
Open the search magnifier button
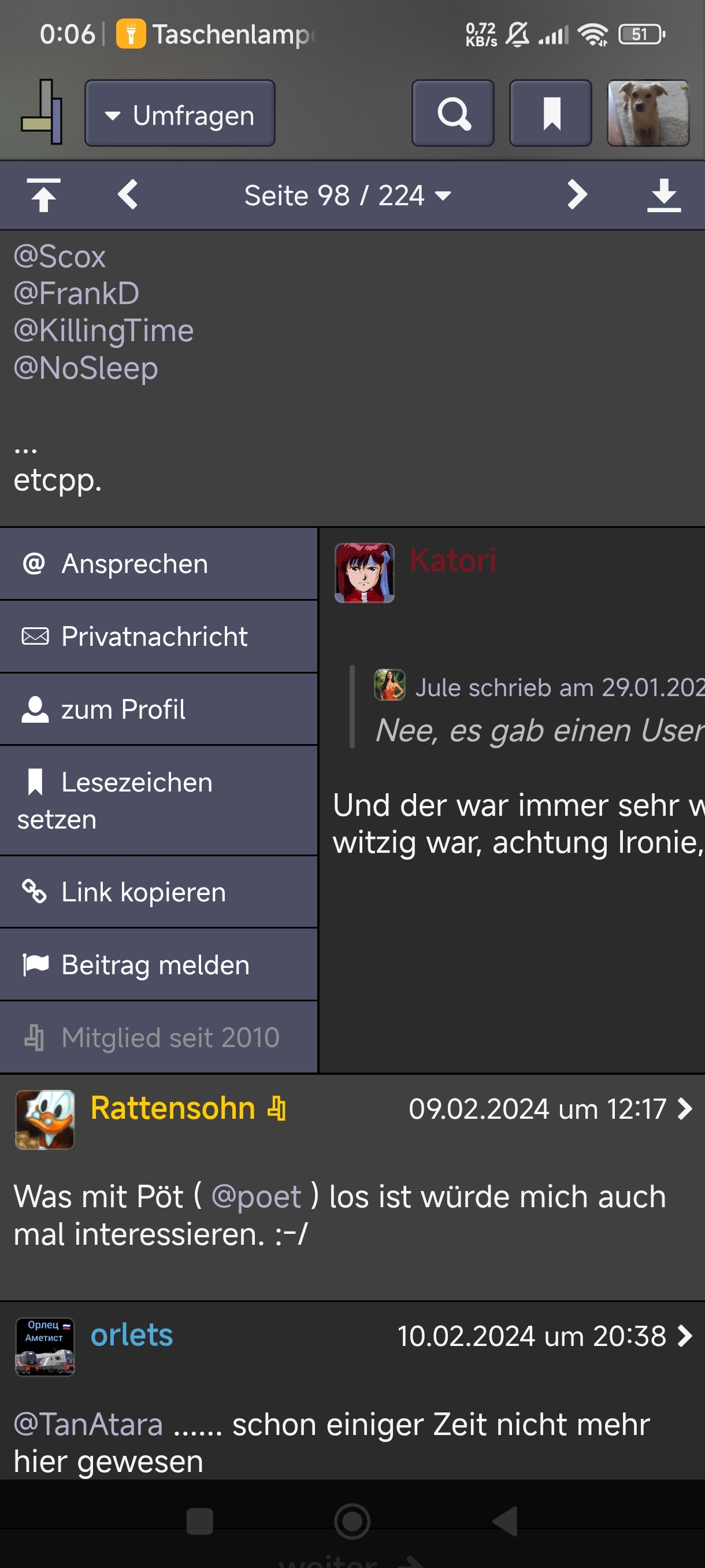point(452,113)
